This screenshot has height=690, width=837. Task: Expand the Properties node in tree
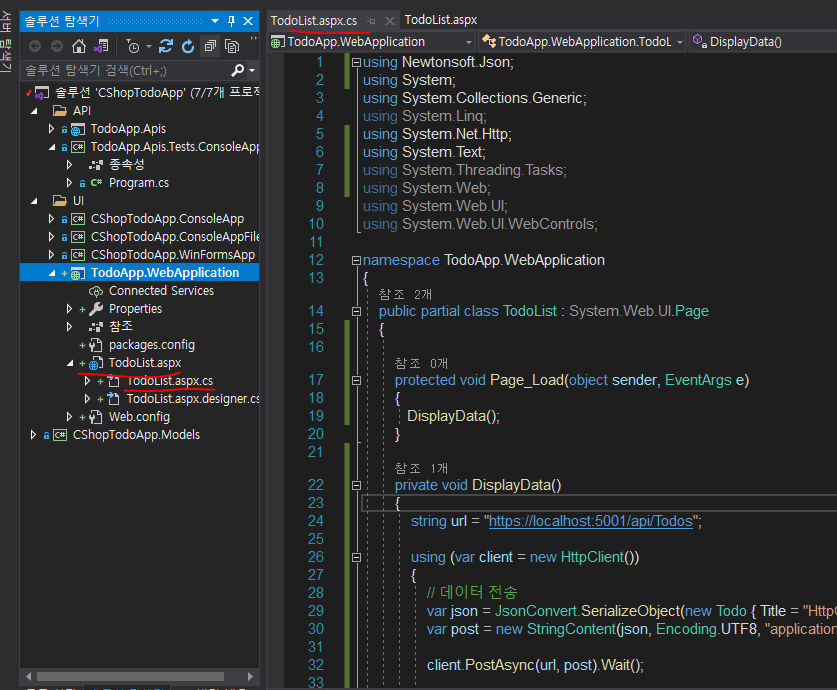point(69,309)
